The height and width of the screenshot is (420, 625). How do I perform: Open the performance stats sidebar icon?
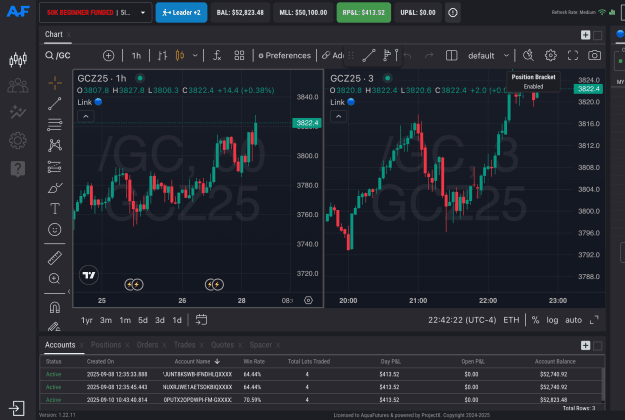click(18, 112)
